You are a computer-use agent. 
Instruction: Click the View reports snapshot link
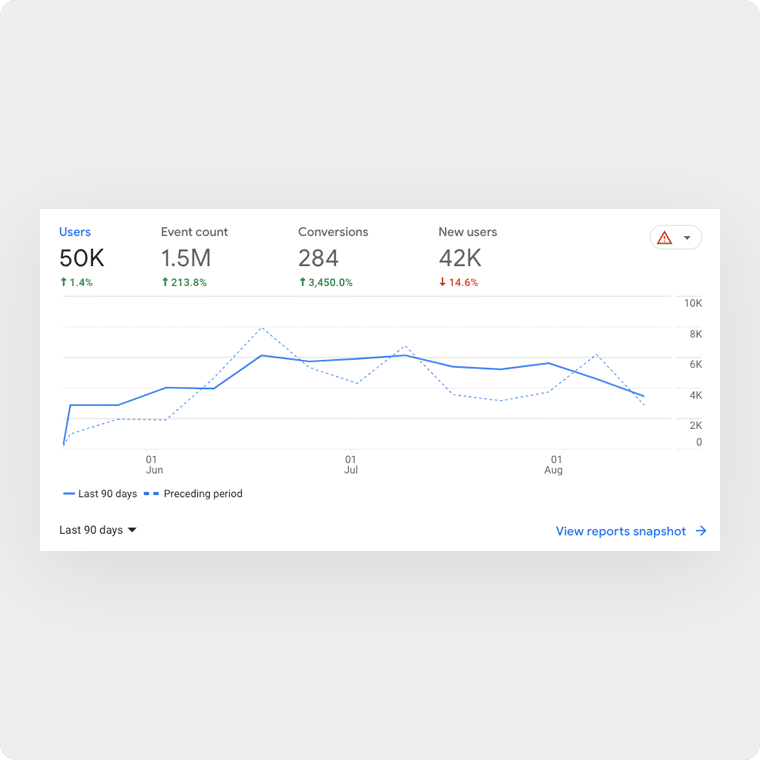click(x=620, y=531)
